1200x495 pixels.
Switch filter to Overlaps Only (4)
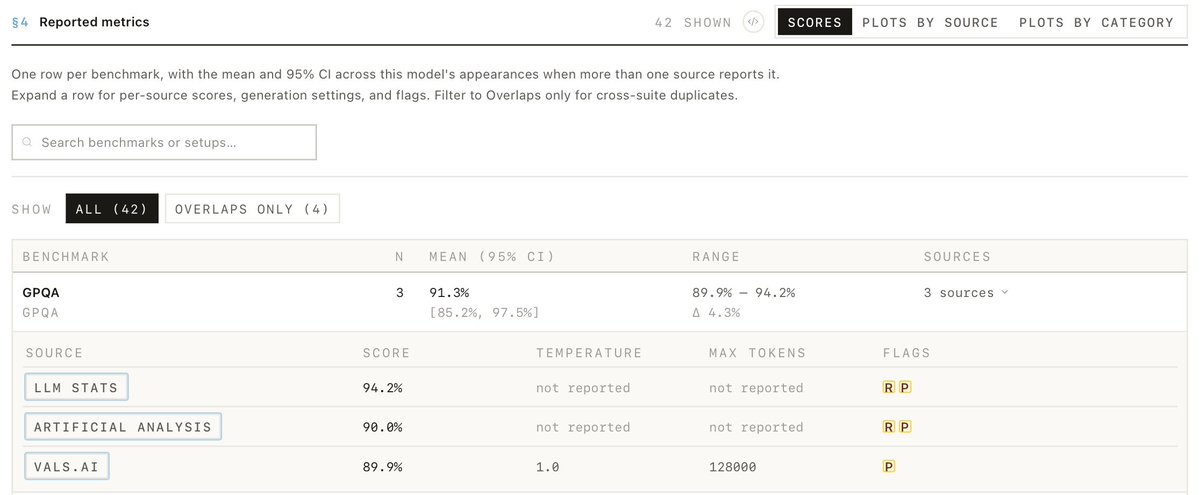click(252, 209)
